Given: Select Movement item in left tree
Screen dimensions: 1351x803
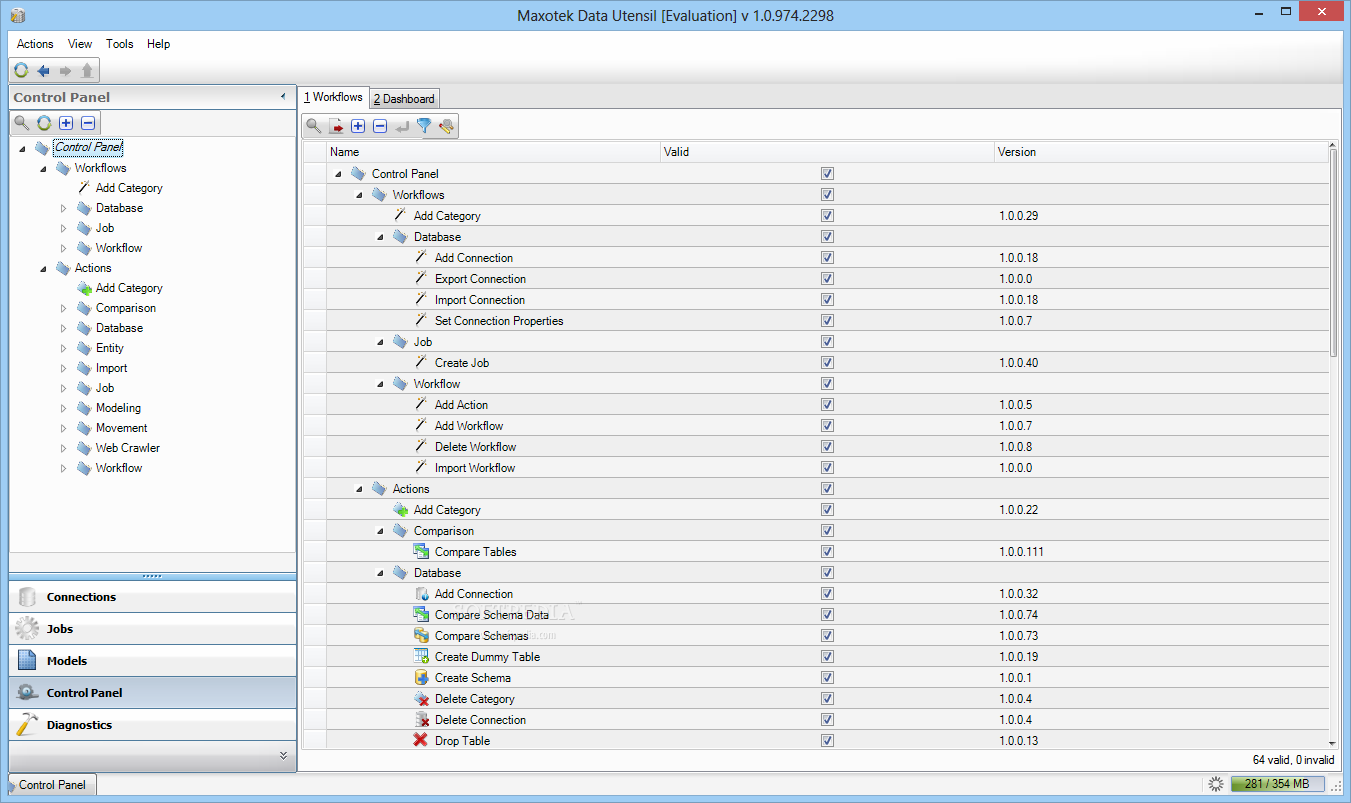Looking at the screenshot, I should (122, 428).
